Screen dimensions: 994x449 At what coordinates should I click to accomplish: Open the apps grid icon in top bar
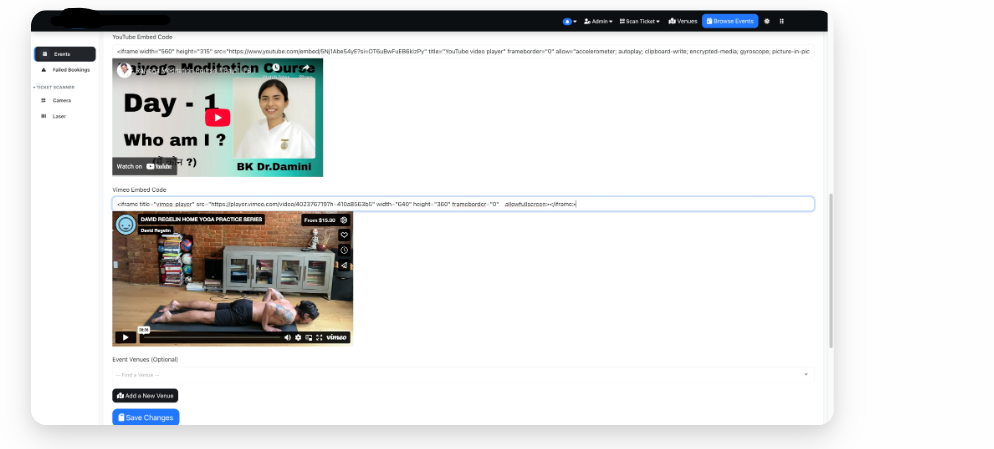point(782,21)
